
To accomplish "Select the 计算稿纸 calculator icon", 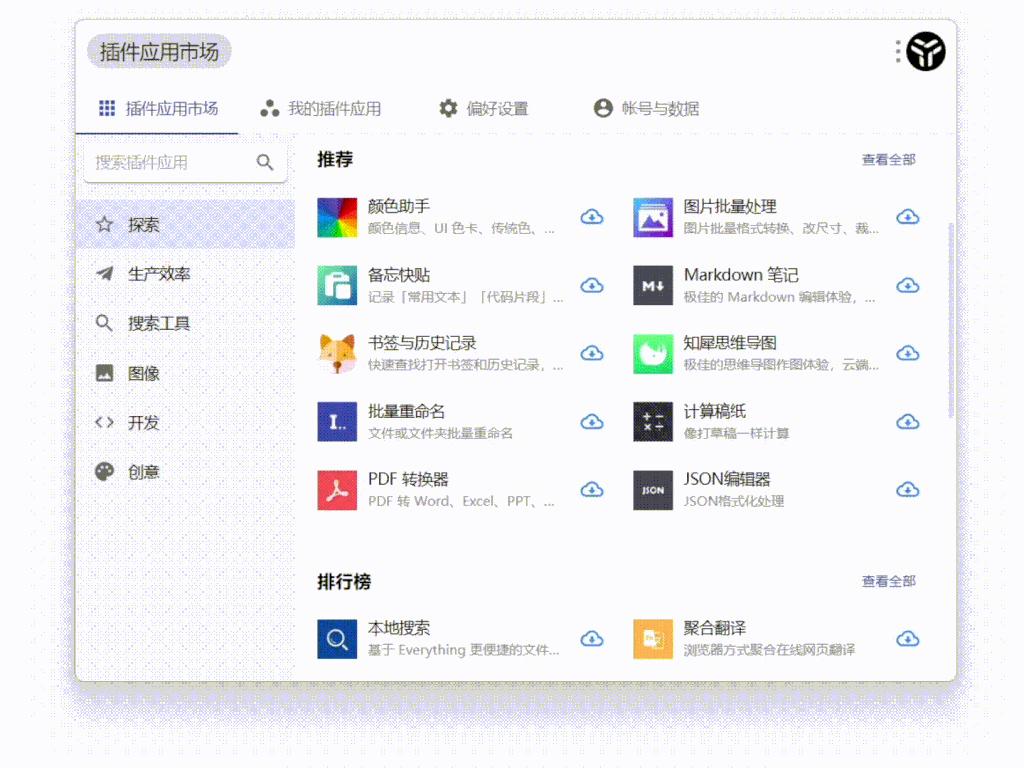I will point(652,421).
